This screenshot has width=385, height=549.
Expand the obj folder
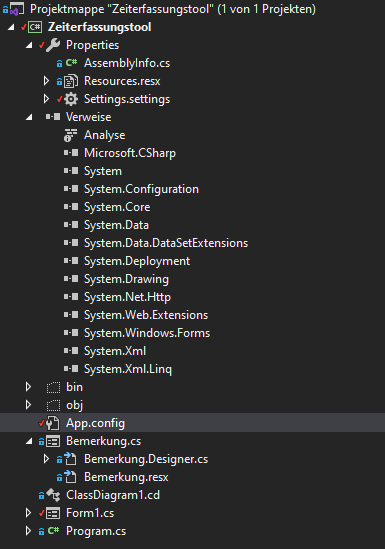28,405
